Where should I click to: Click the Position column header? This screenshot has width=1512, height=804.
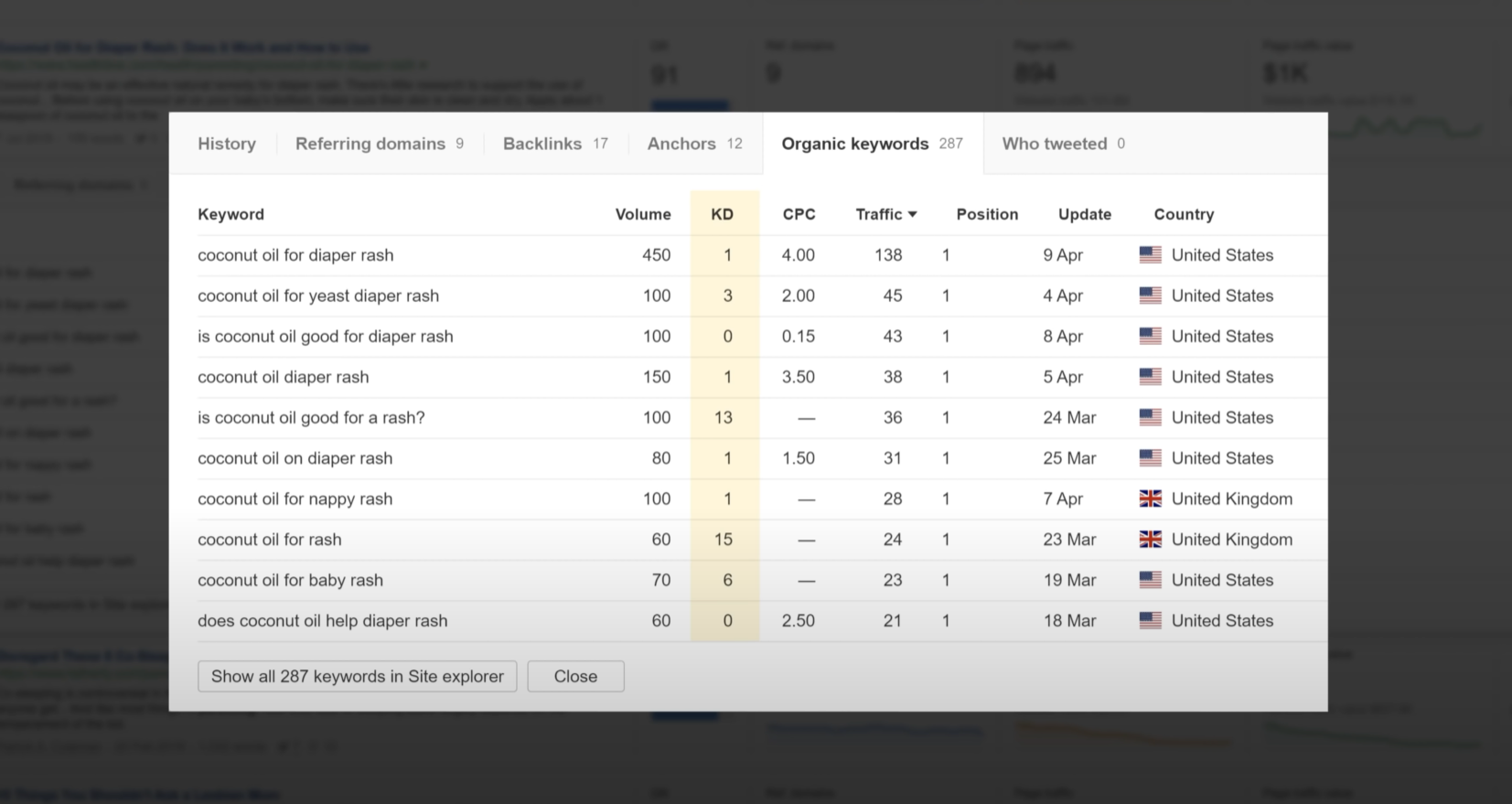pyautogui.click(x=987, y=214)
